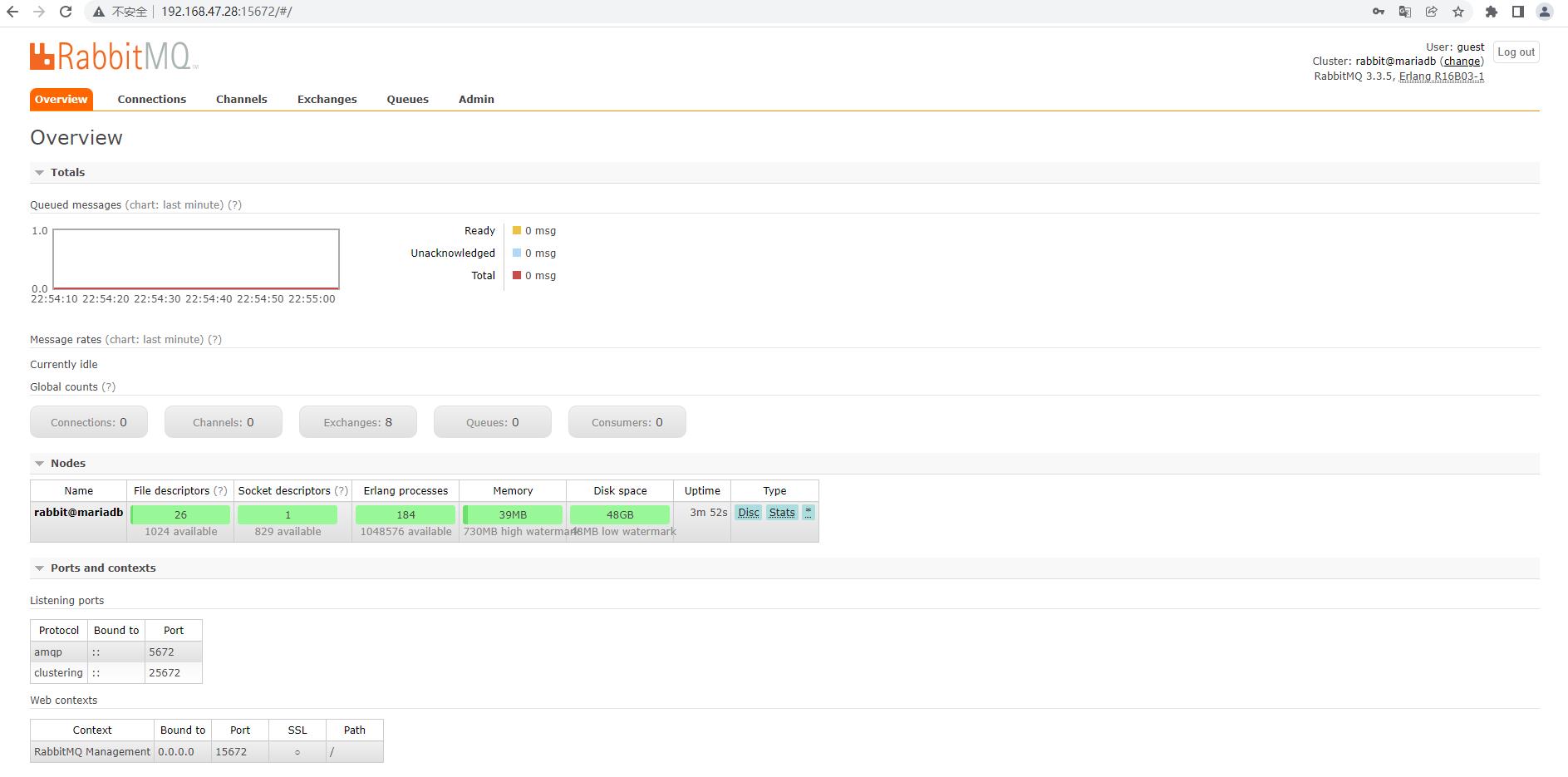Open help for Queued messages (?)
Screen dimensions: 1568x777
[235, 204]
